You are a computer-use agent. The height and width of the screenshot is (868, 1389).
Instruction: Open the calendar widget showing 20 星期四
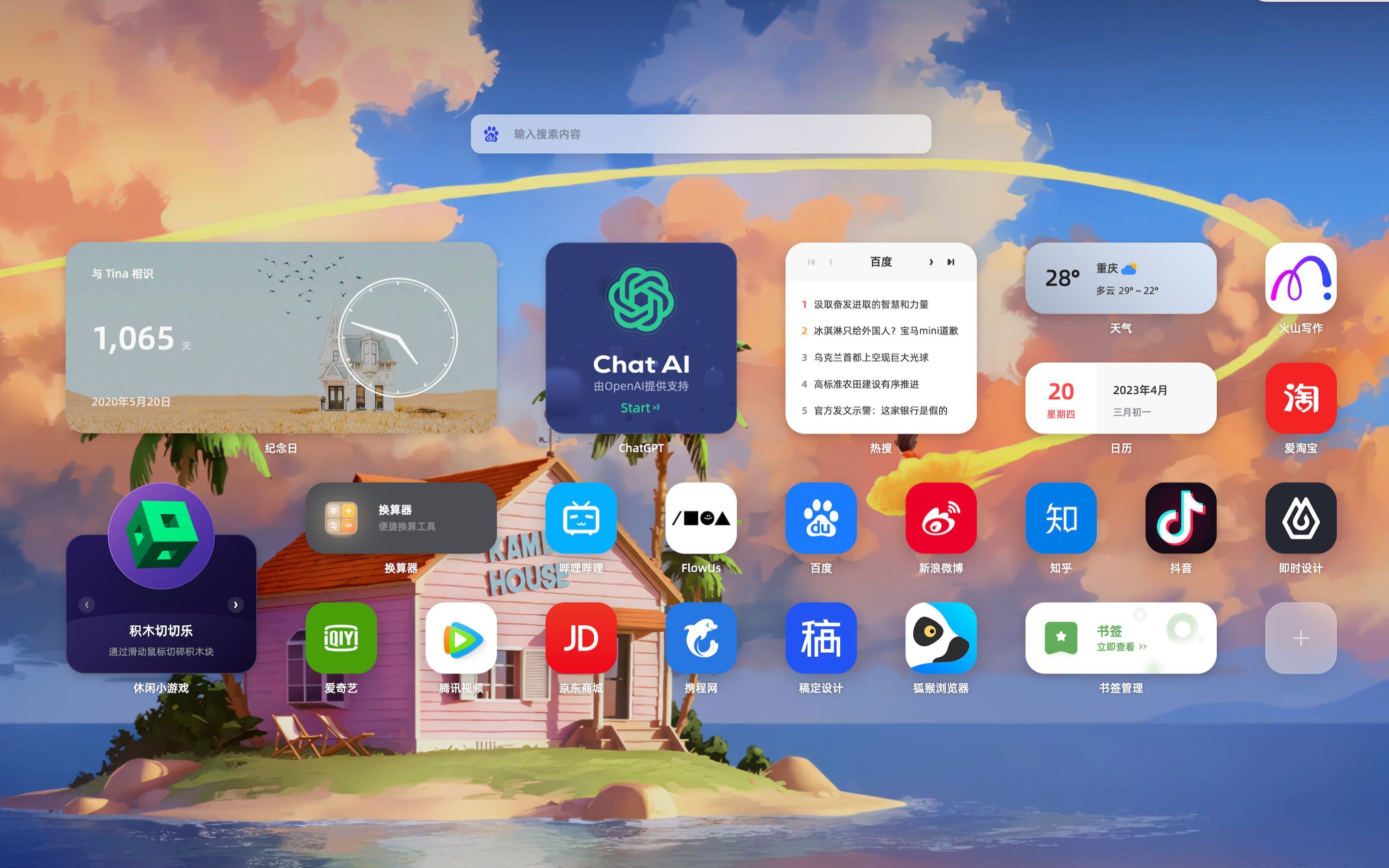point(1120,398)
